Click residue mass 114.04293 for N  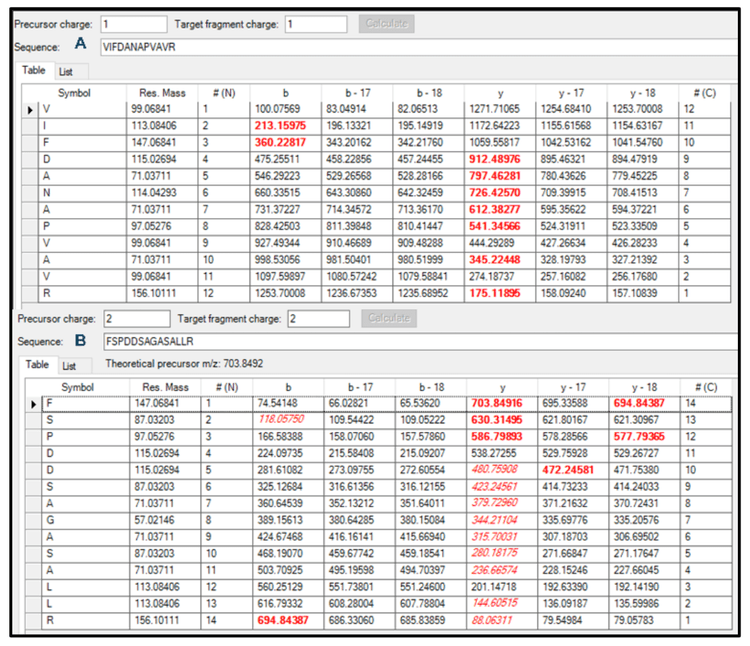click(x=154, y=193)
